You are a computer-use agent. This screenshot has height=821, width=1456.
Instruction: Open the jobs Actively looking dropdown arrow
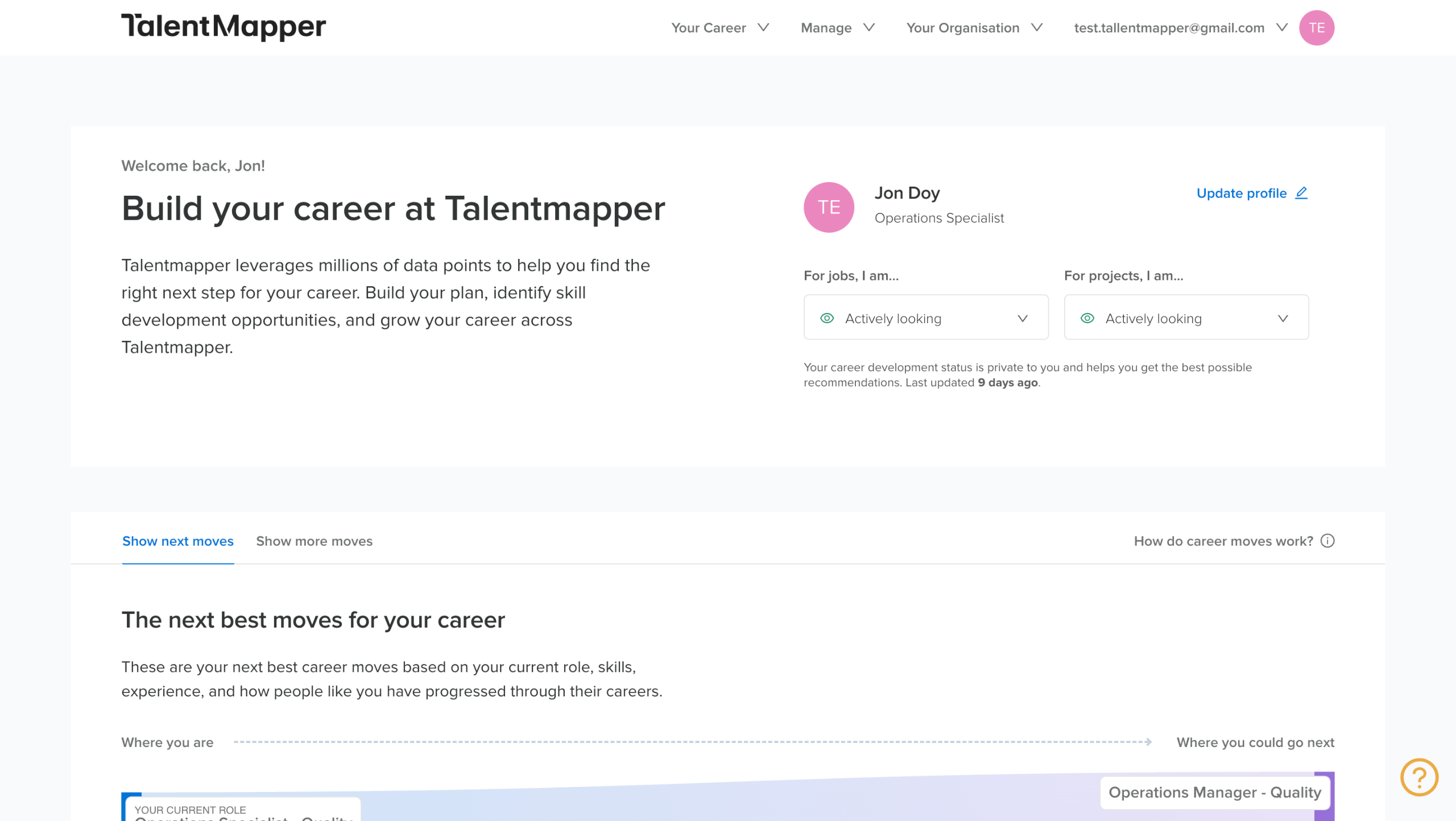coord(1023,318)
